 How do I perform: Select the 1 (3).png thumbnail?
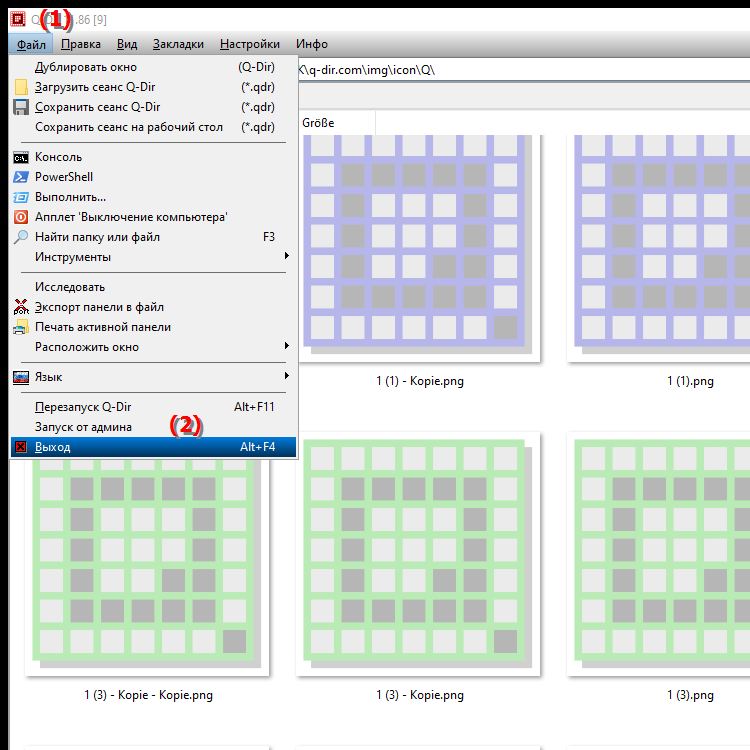point(659,555)
